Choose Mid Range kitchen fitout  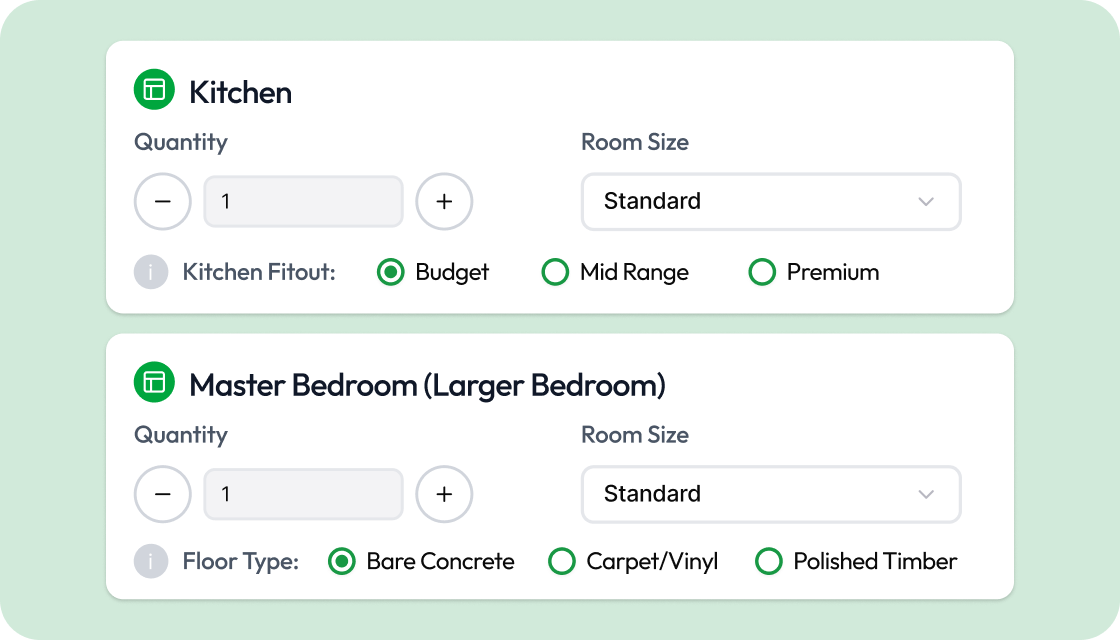(x=555, y=272)
